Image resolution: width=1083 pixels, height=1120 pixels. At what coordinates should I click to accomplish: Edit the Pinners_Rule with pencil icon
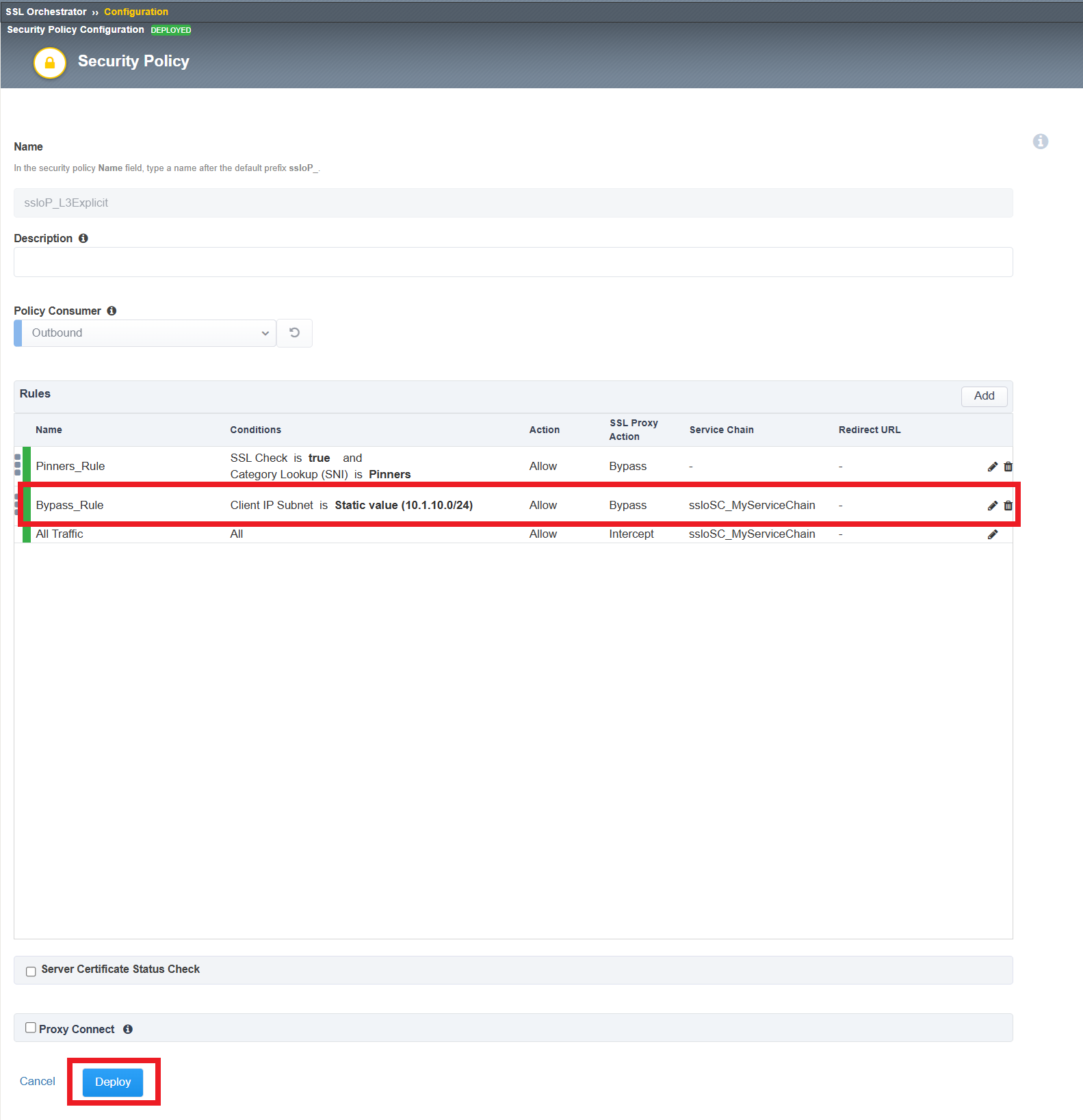click(993, 467)
